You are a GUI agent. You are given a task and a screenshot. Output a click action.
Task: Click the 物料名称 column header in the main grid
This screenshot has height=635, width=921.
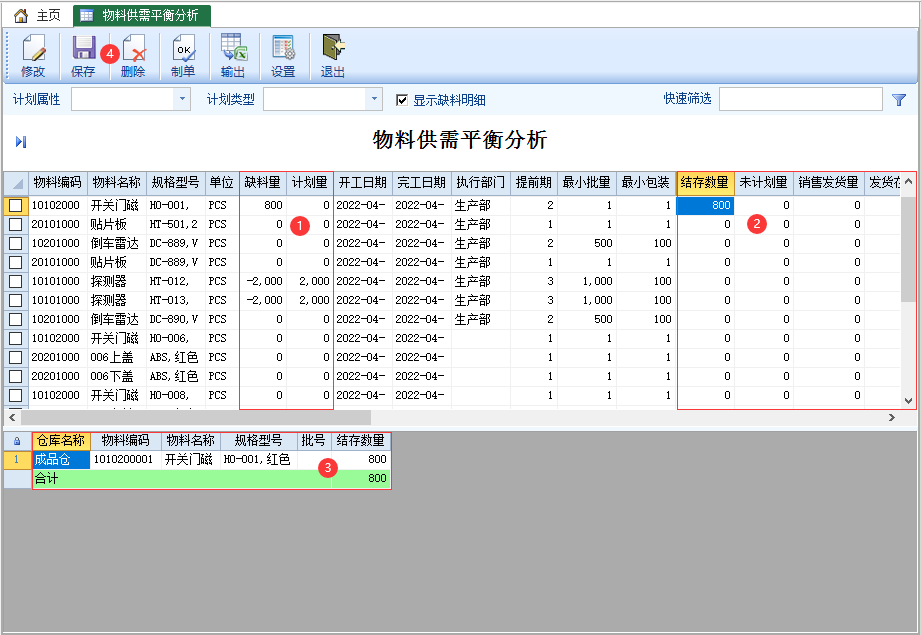coord(117,183)
